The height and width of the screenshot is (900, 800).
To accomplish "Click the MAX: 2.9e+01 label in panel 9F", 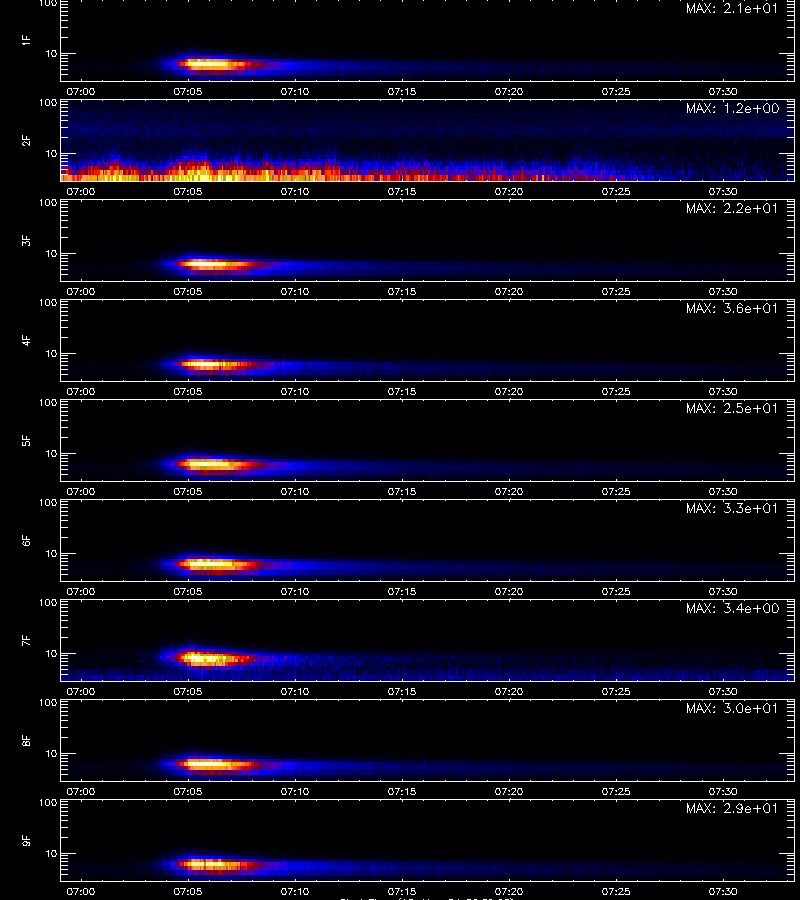I will click(x=732, y=808).
